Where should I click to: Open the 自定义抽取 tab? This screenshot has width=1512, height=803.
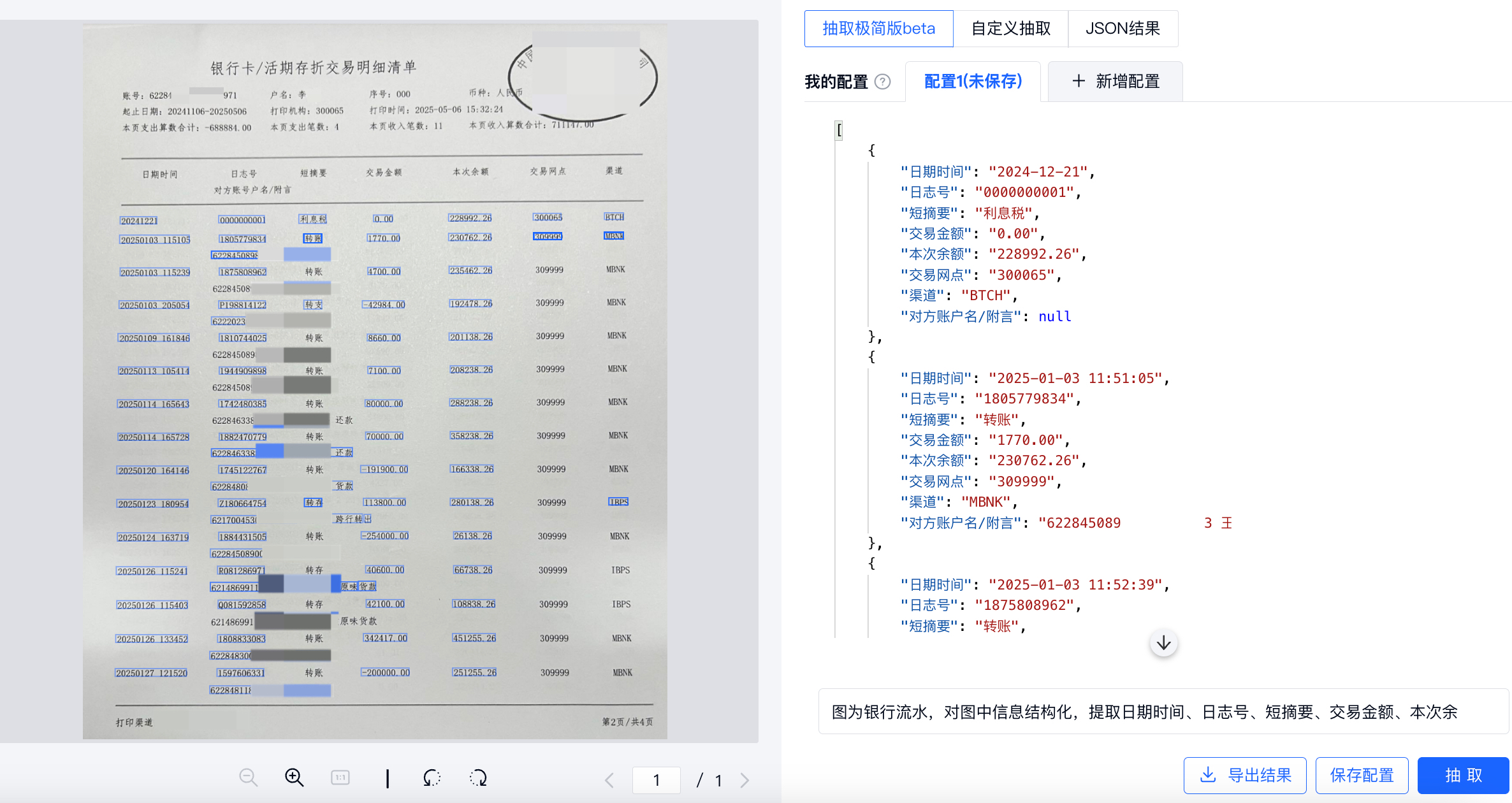pos(1010,29)
